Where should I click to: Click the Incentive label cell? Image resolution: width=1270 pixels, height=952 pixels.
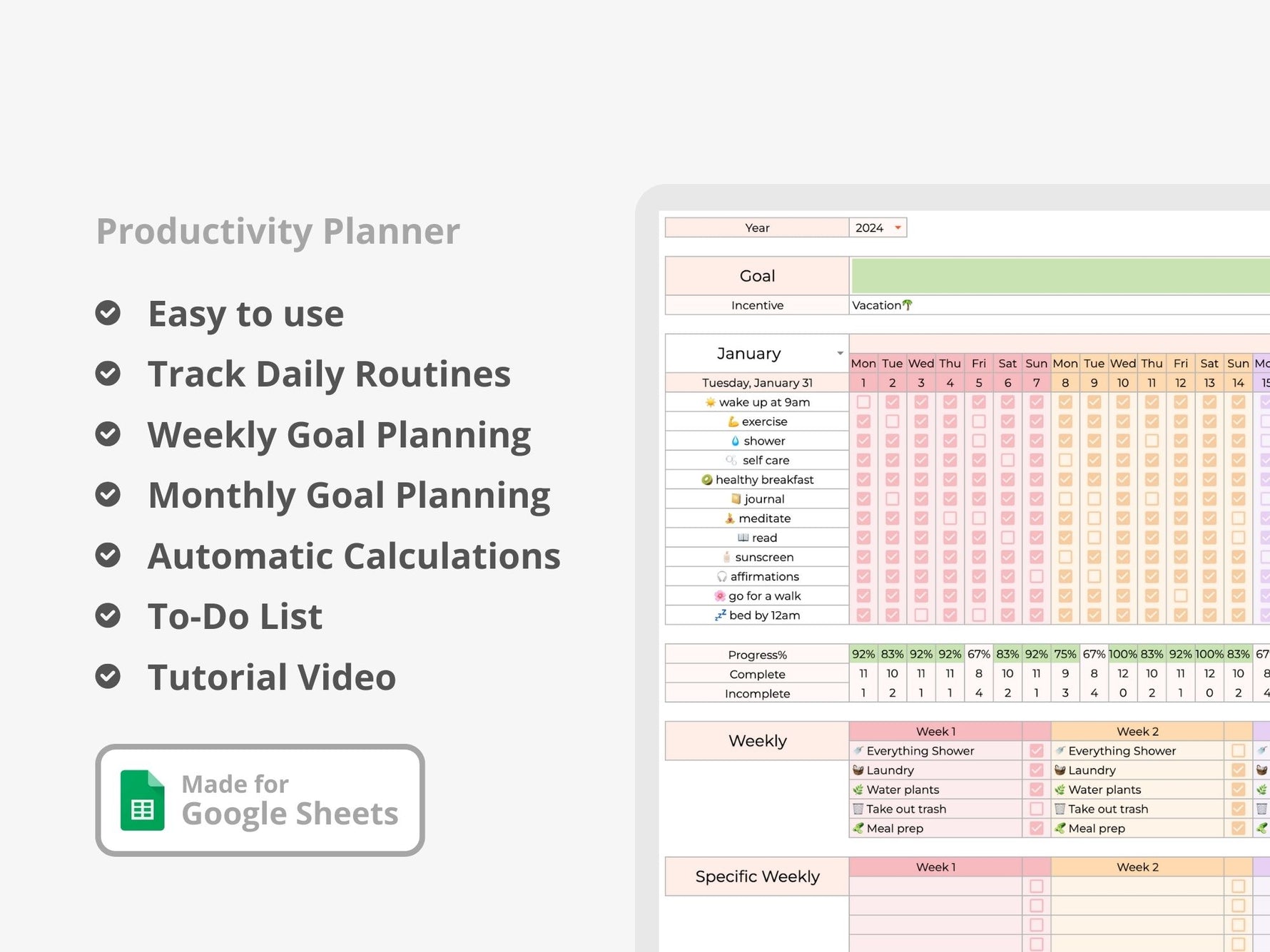756,305
